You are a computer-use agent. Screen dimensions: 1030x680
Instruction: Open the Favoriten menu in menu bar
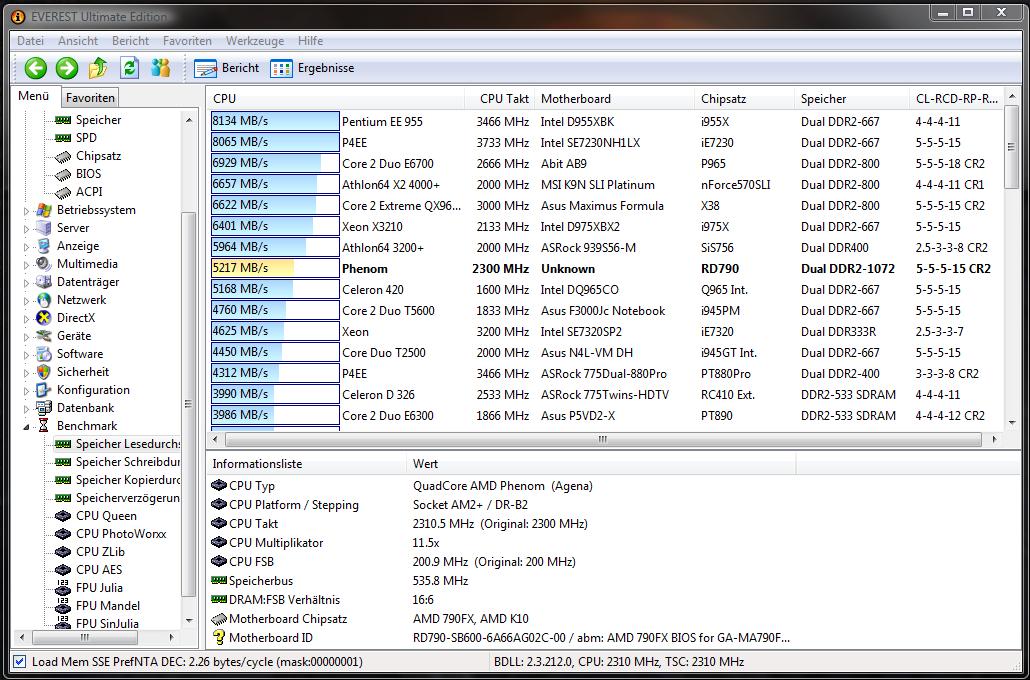[x=187, y=41]
